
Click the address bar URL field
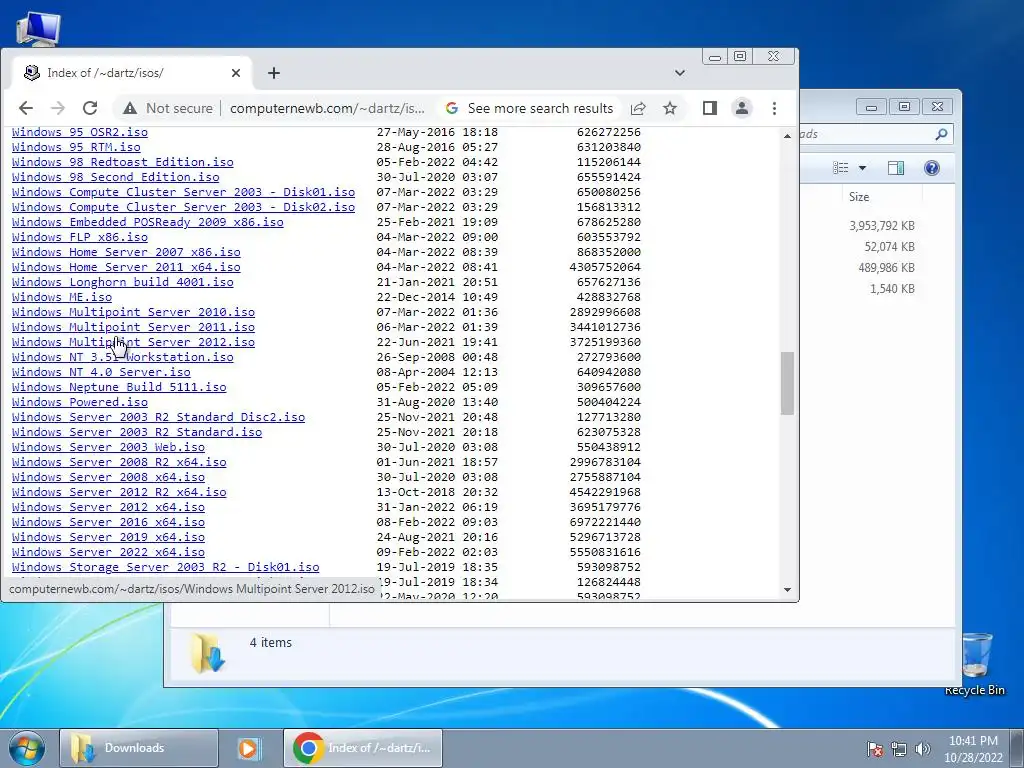(327, 108)
